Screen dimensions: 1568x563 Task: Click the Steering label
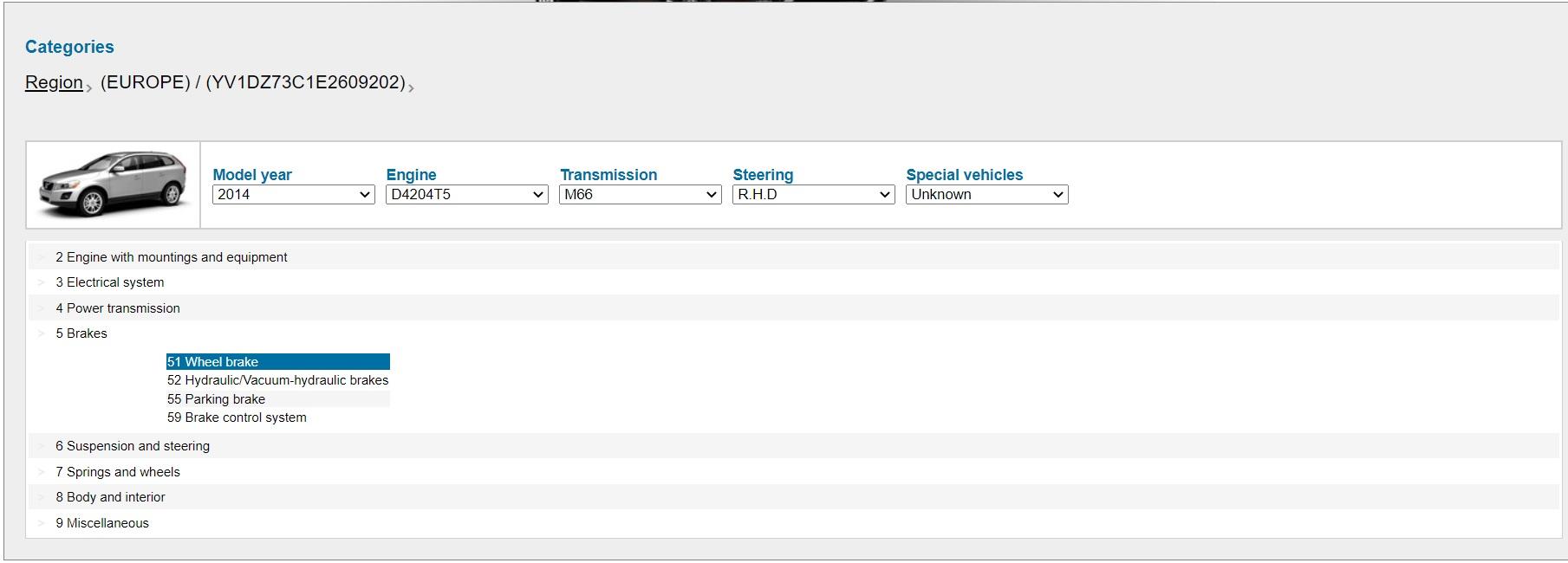pyautogui.click(x=763, y=175)
